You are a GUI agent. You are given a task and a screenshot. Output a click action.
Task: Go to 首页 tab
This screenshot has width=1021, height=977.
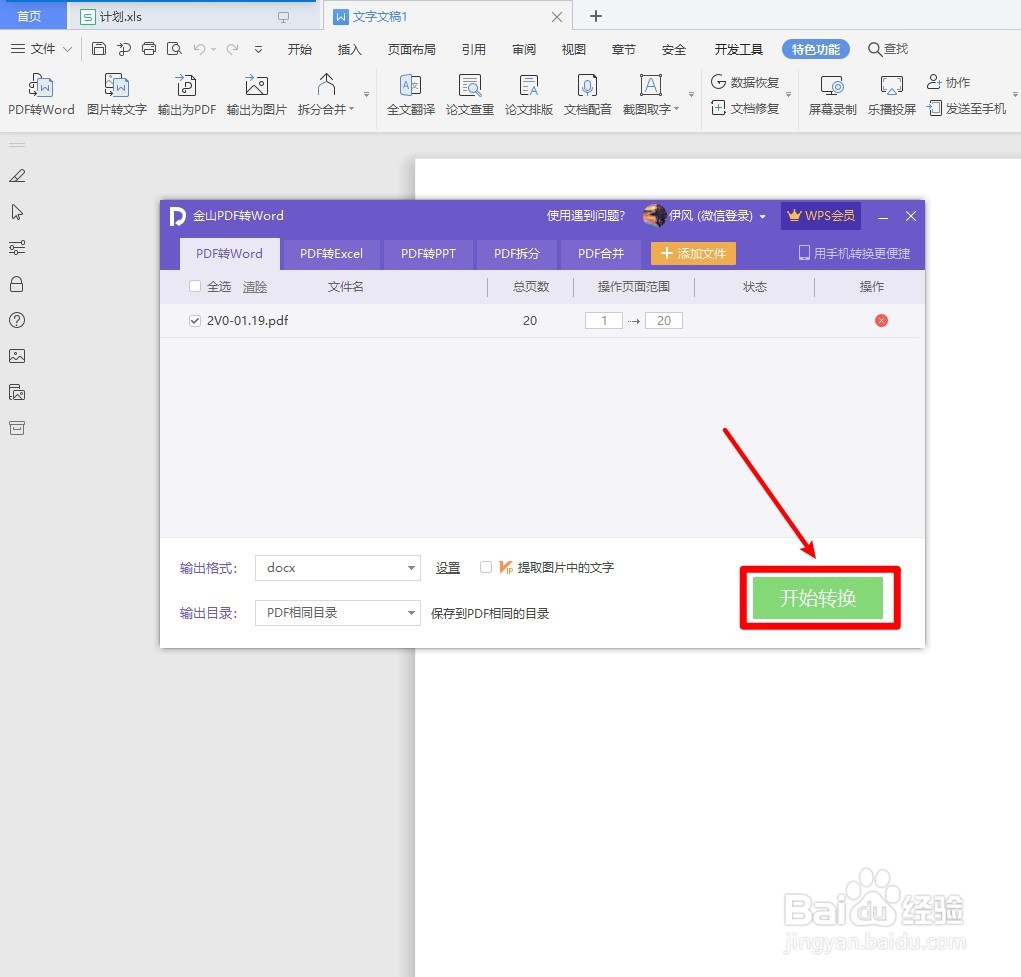29,16
